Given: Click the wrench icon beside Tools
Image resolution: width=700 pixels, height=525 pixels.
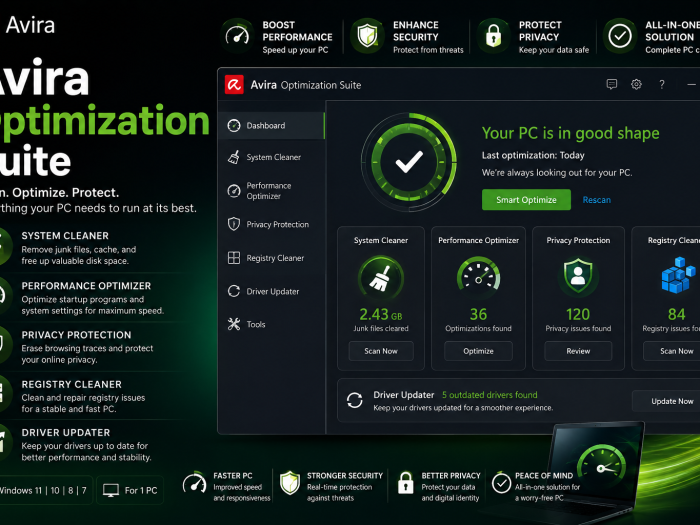Looking at the screenshot, I should tap(234, 324).
